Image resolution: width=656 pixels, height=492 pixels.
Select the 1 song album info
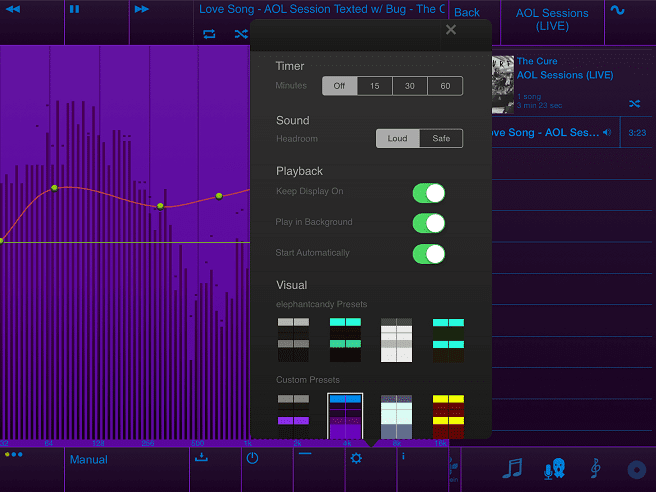click(x=529, y=97)
